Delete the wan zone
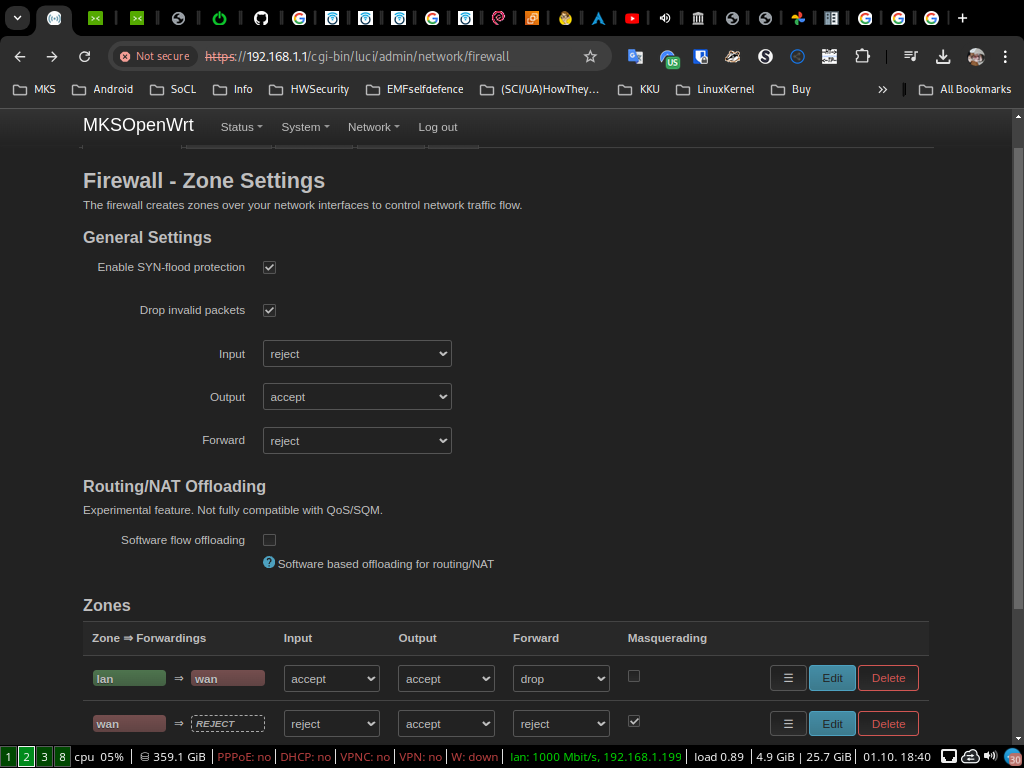This screenshot has height=768, width=1024. (888, 724)
